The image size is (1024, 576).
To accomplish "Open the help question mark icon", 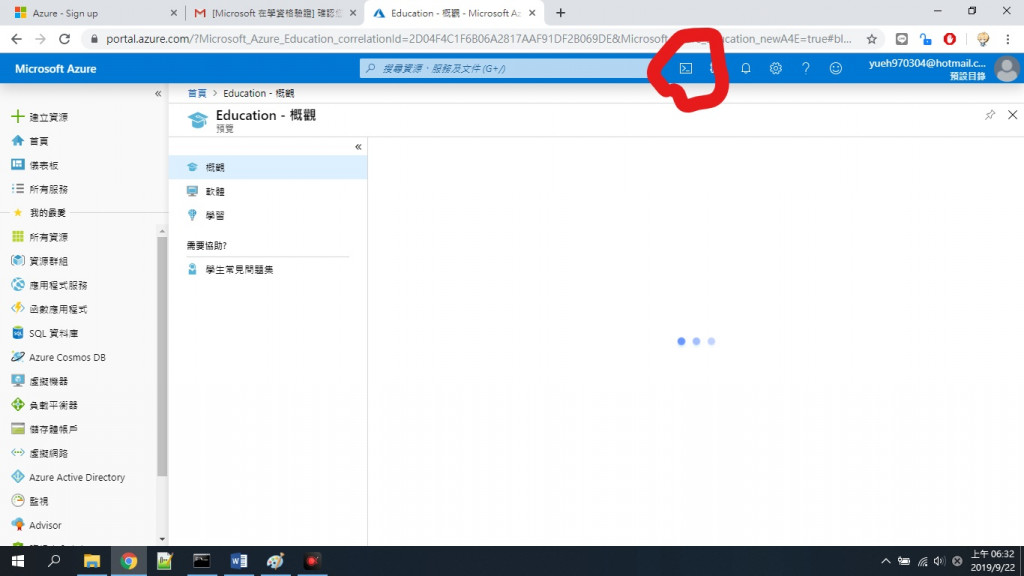I will (x=805, y=68).
